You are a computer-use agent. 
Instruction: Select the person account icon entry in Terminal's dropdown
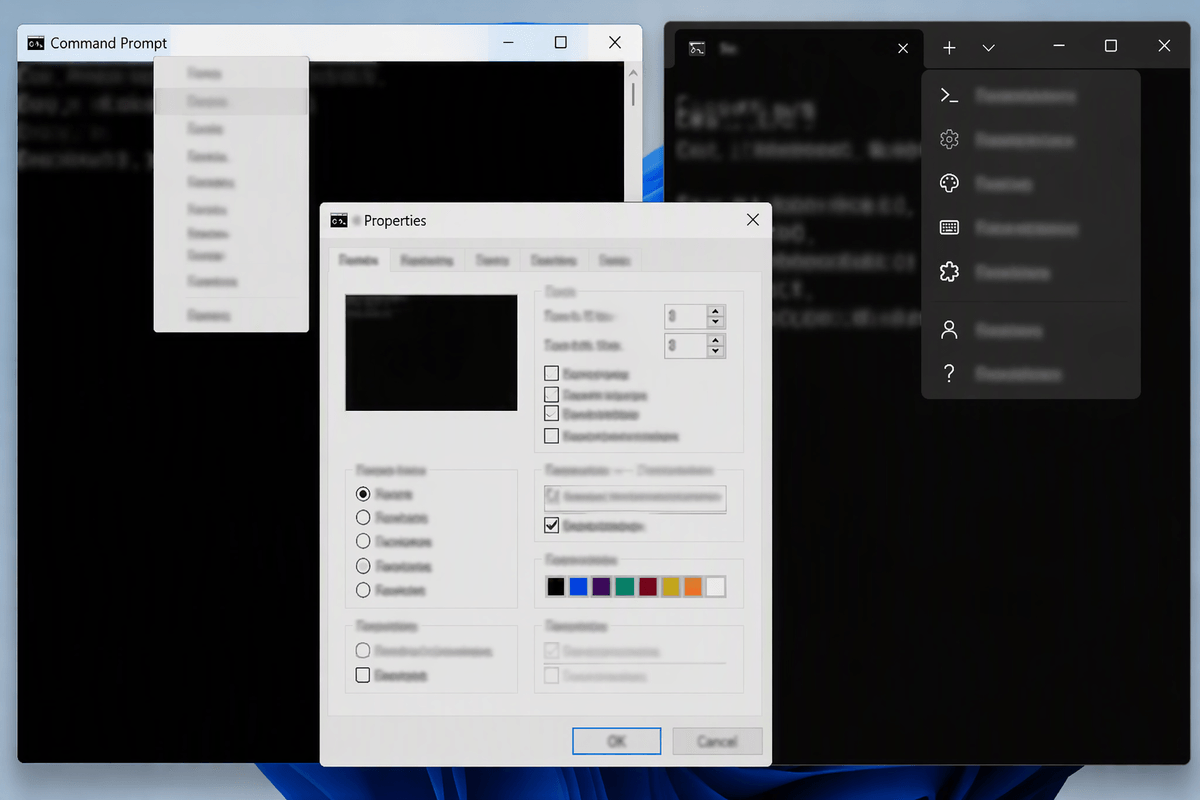1031,330
